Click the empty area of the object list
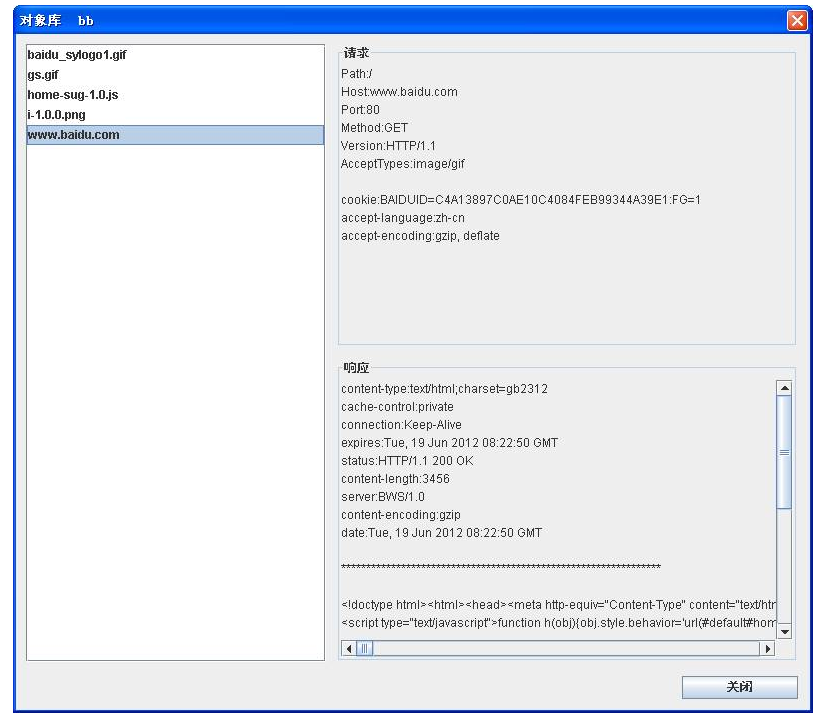This screenshot has width=823, height=718. tap(175, 400)
